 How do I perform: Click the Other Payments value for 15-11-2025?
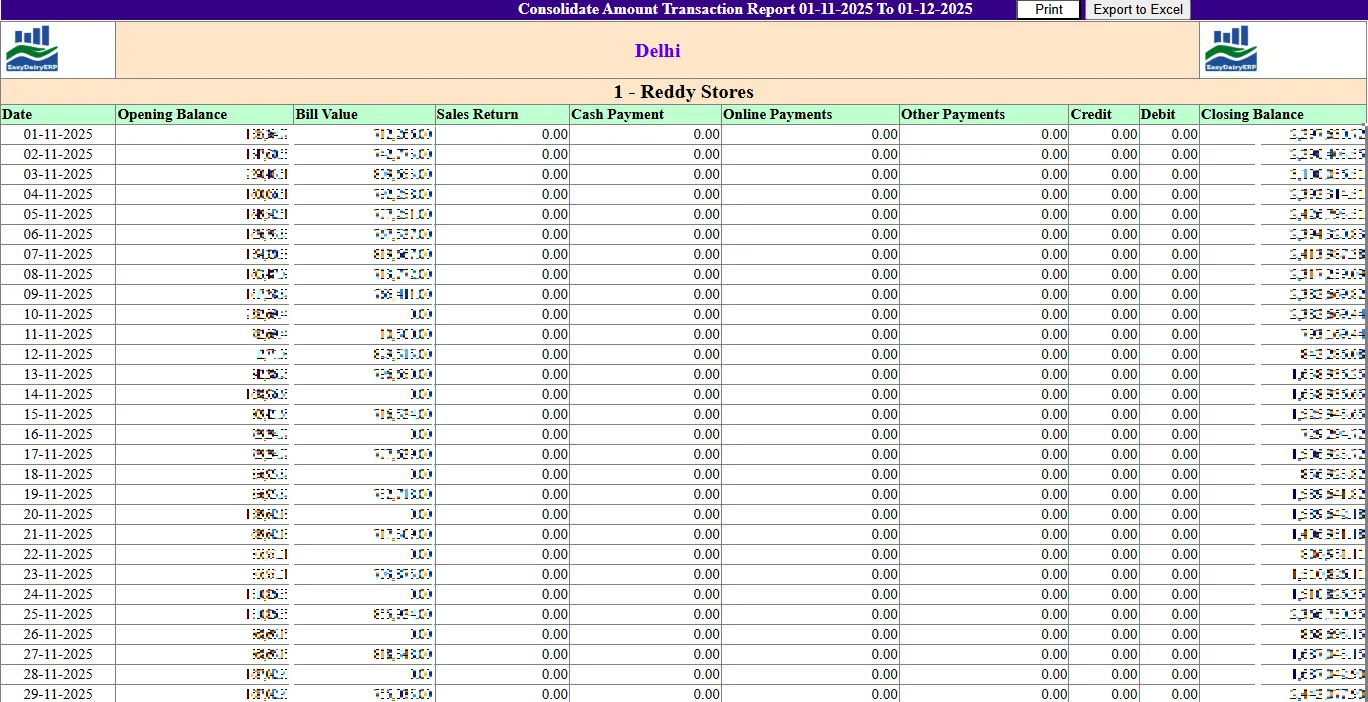pos(1054,414)
